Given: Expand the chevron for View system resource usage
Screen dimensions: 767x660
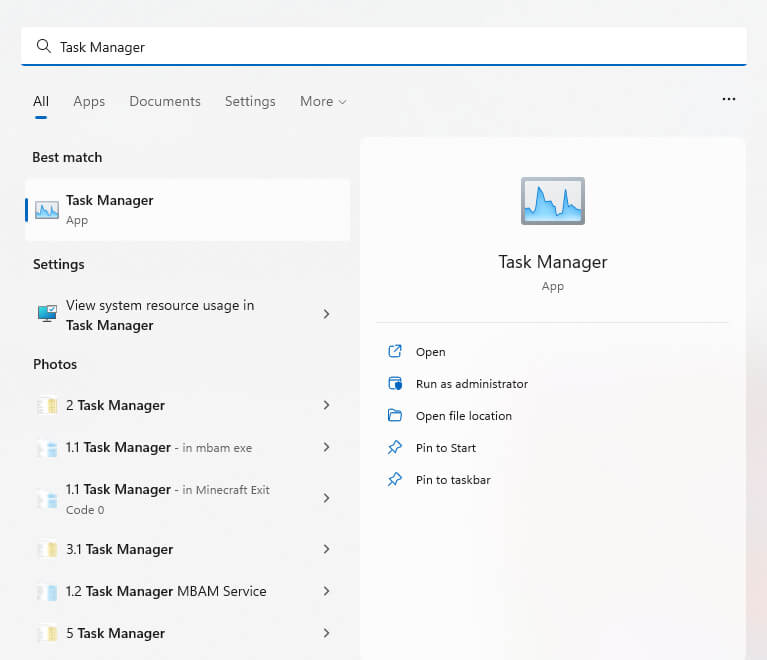Looking at the screenshot, I should (326, 314).
